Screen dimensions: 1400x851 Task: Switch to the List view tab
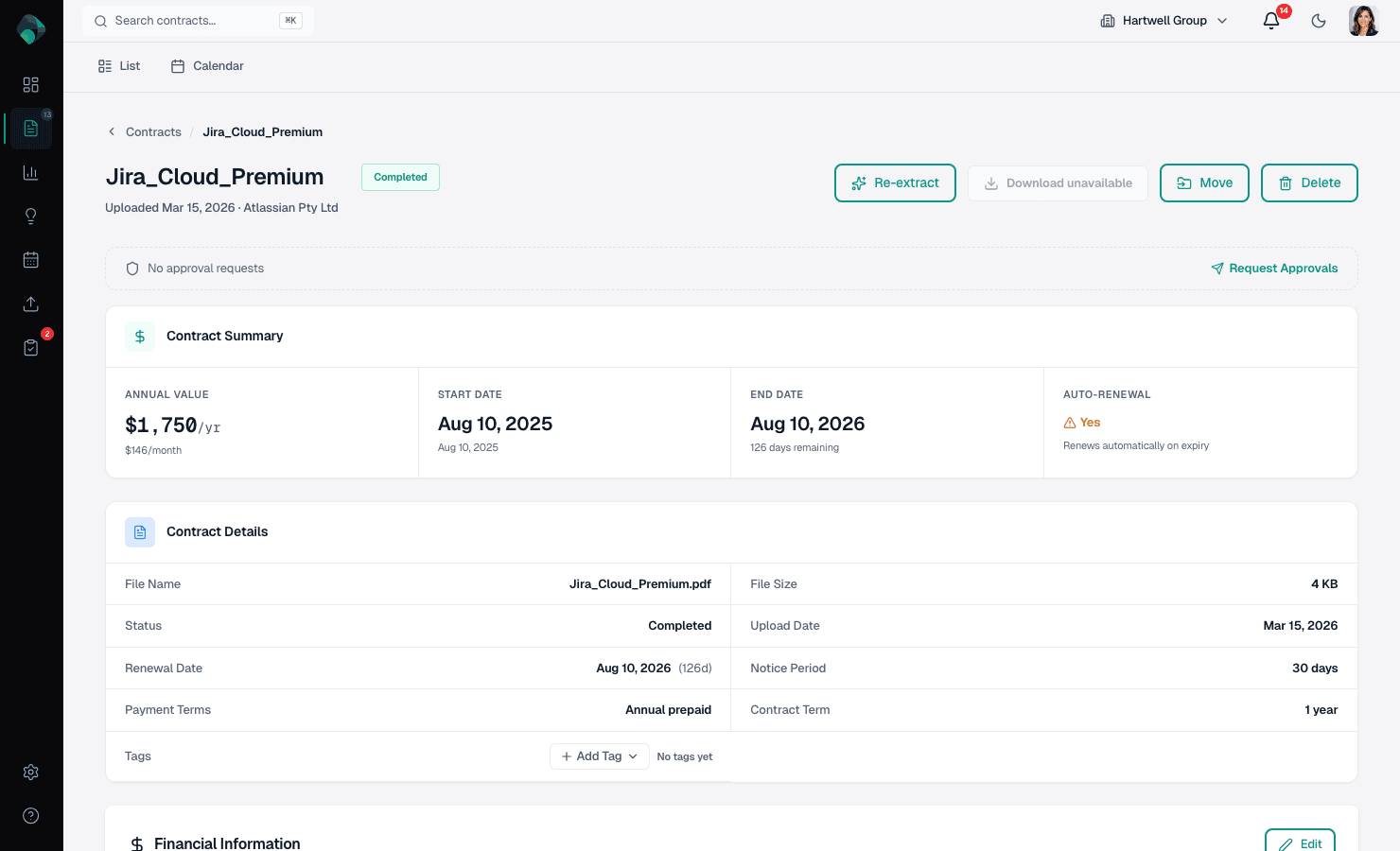coord(118,65)
